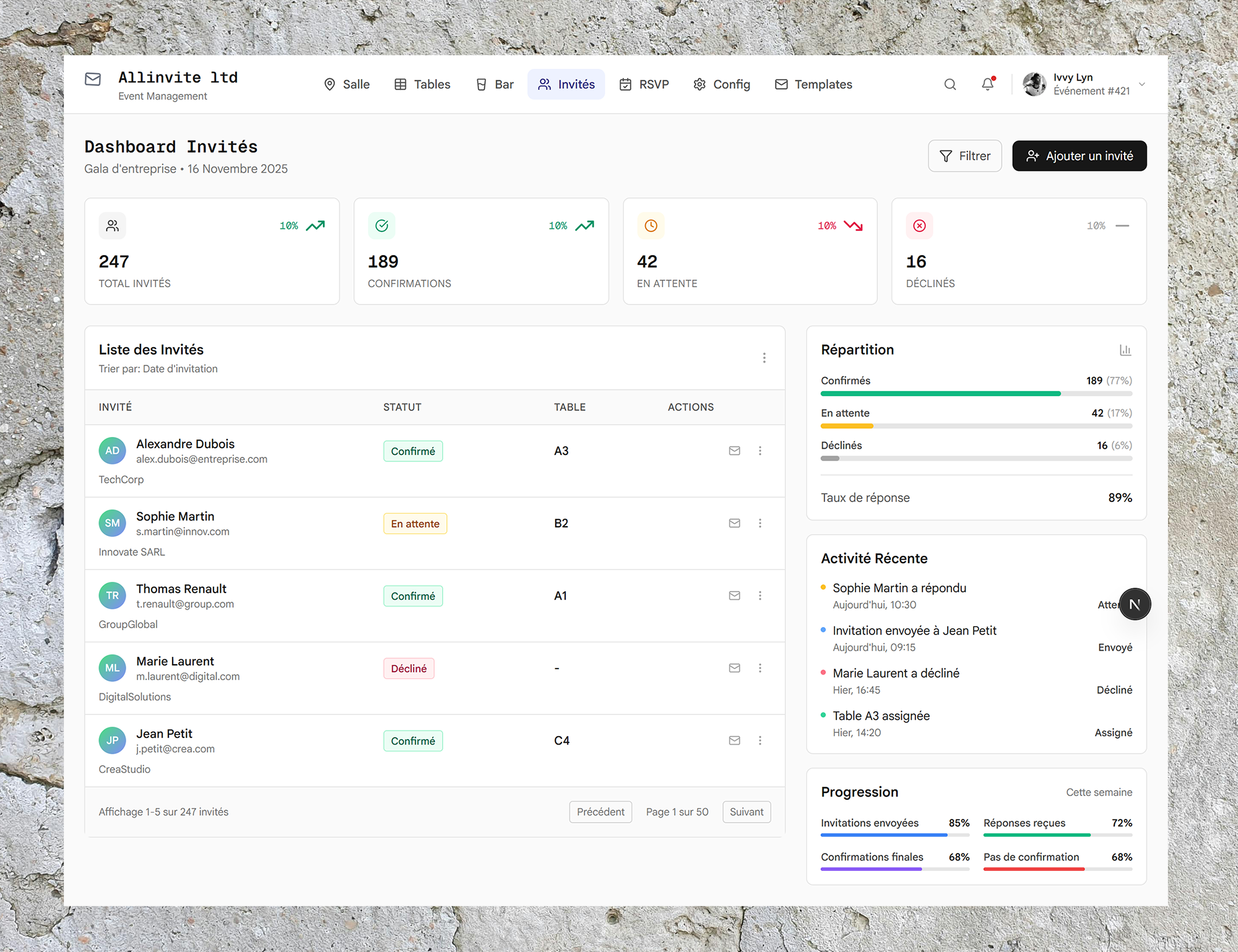Click the Allinvite envelope logo
Image resolution: width=1238 pixels, height=952 pixels.
pyautogui.click(x=93, y=79)
